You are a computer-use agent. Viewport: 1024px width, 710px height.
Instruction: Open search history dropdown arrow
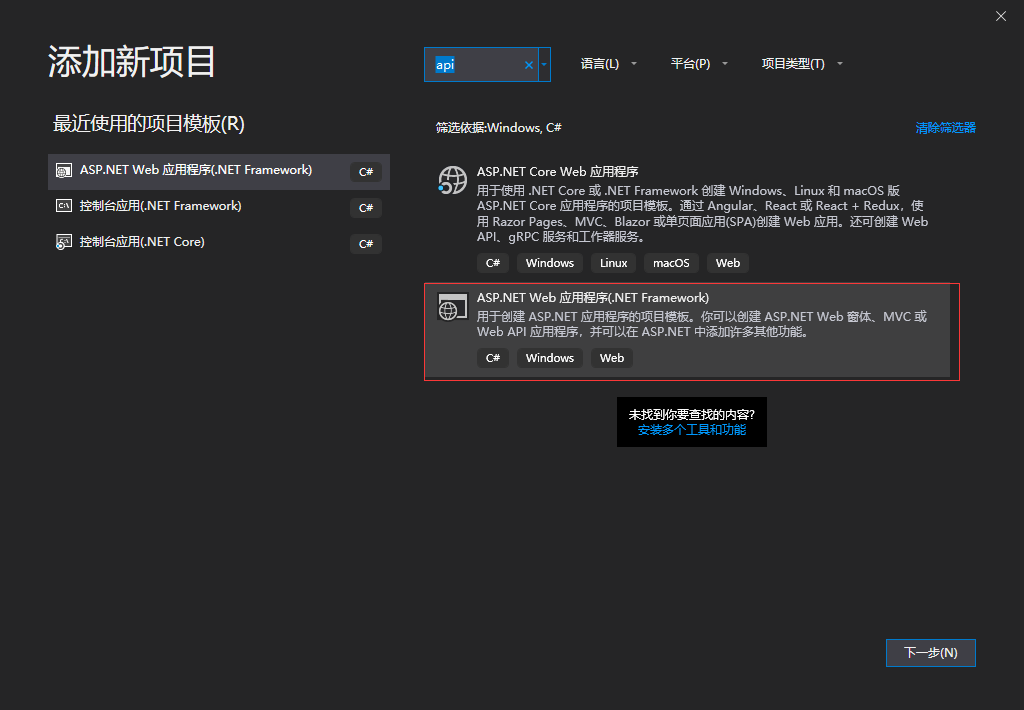click(x=544, y=65)
